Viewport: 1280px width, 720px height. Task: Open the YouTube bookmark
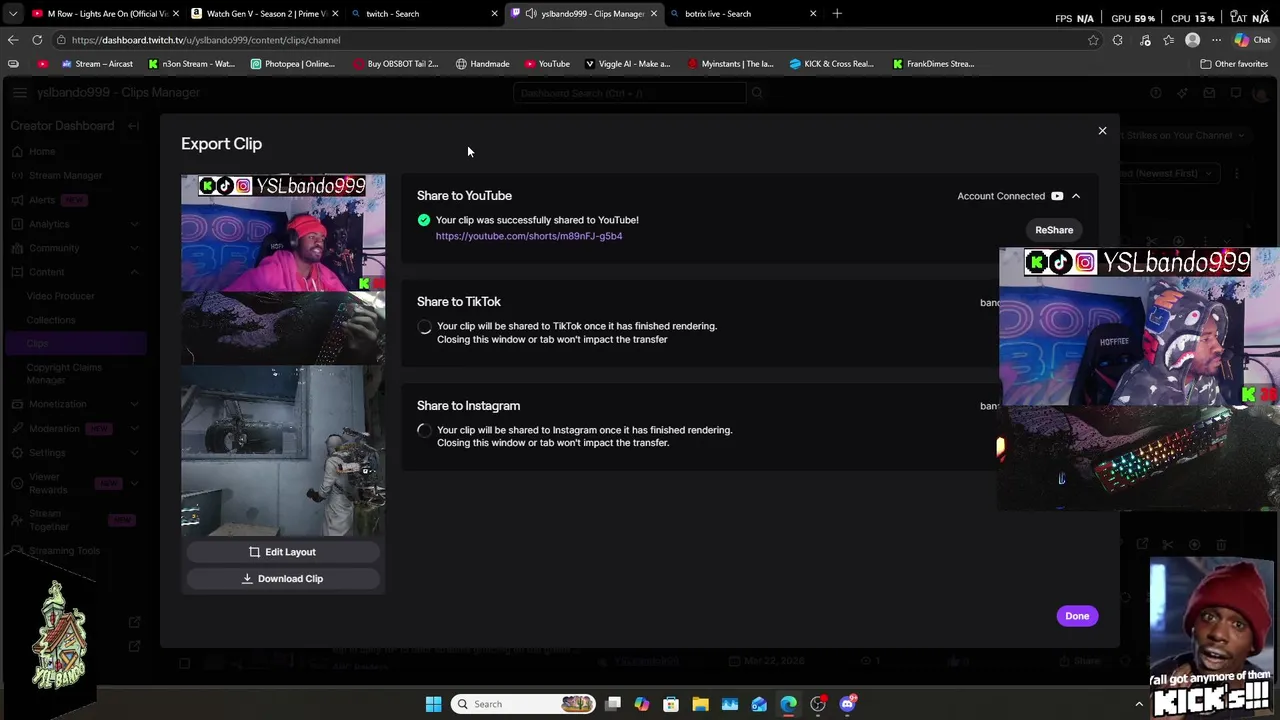pos(547,64)
